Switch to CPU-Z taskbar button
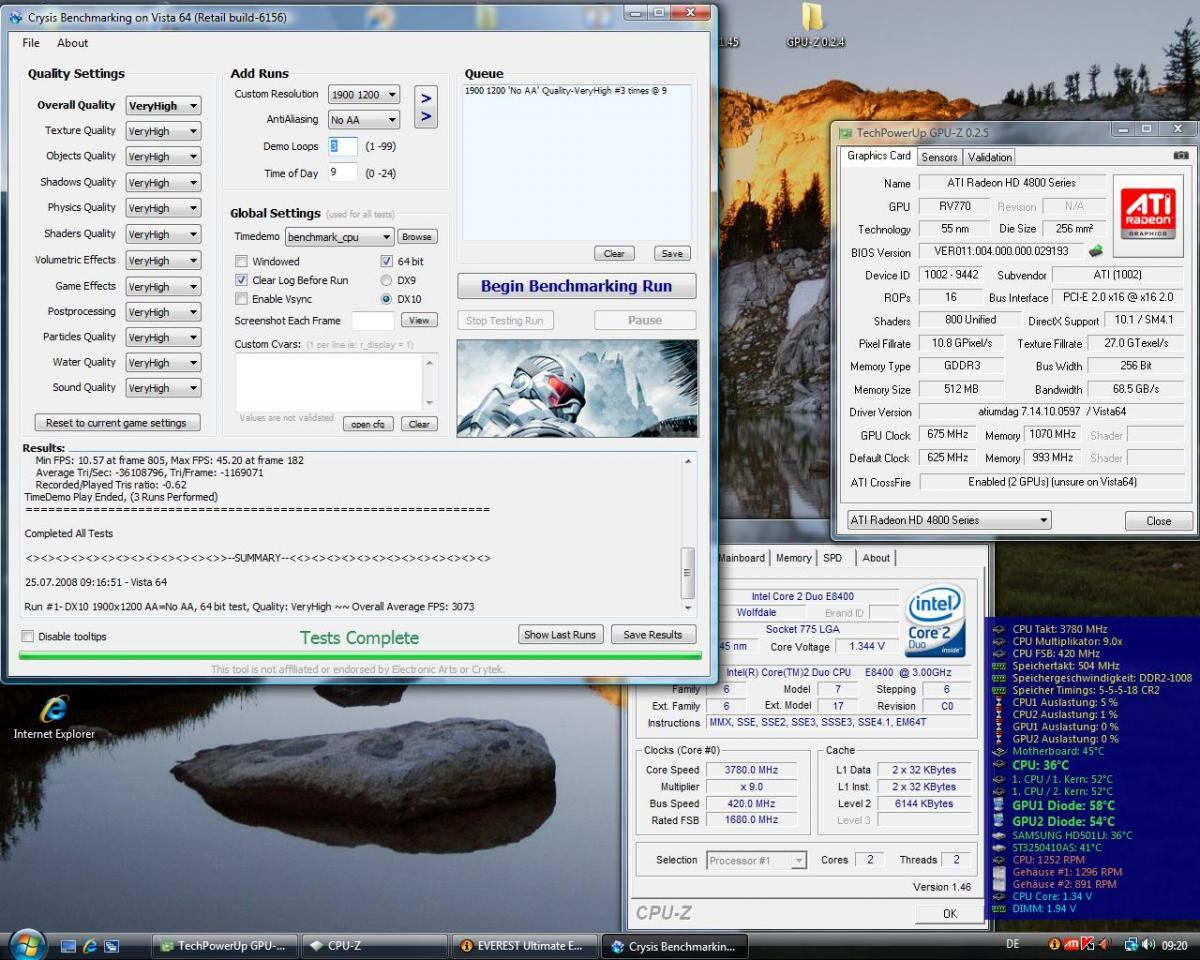Viewport: 1200px width, 960px height. pos(375,945)
